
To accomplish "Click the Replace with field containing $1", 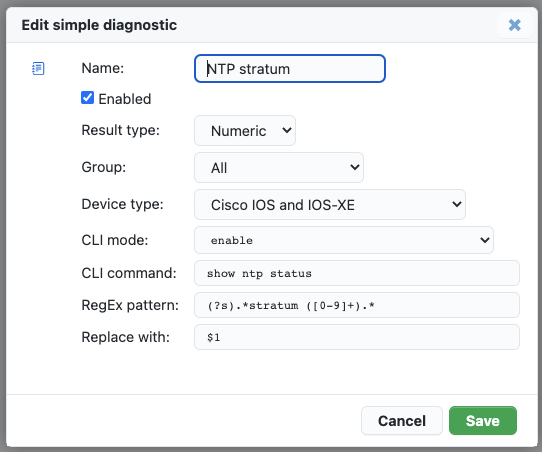I will click(357, 337).
